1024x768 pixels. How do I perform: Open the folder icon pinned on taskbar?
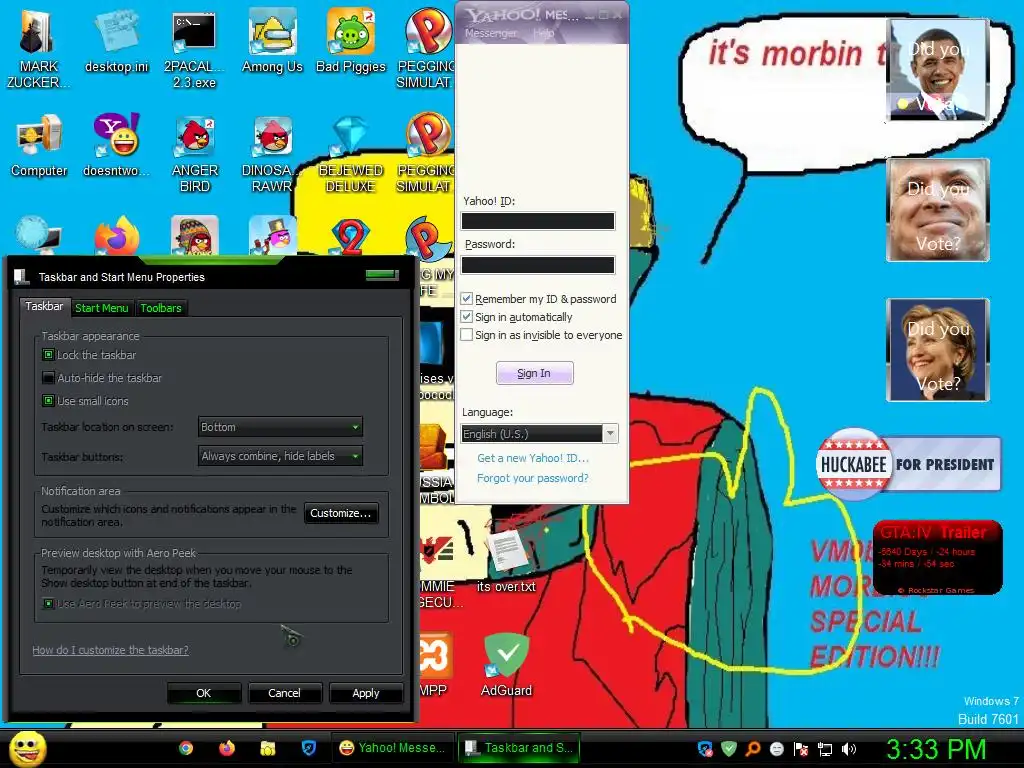268,748
